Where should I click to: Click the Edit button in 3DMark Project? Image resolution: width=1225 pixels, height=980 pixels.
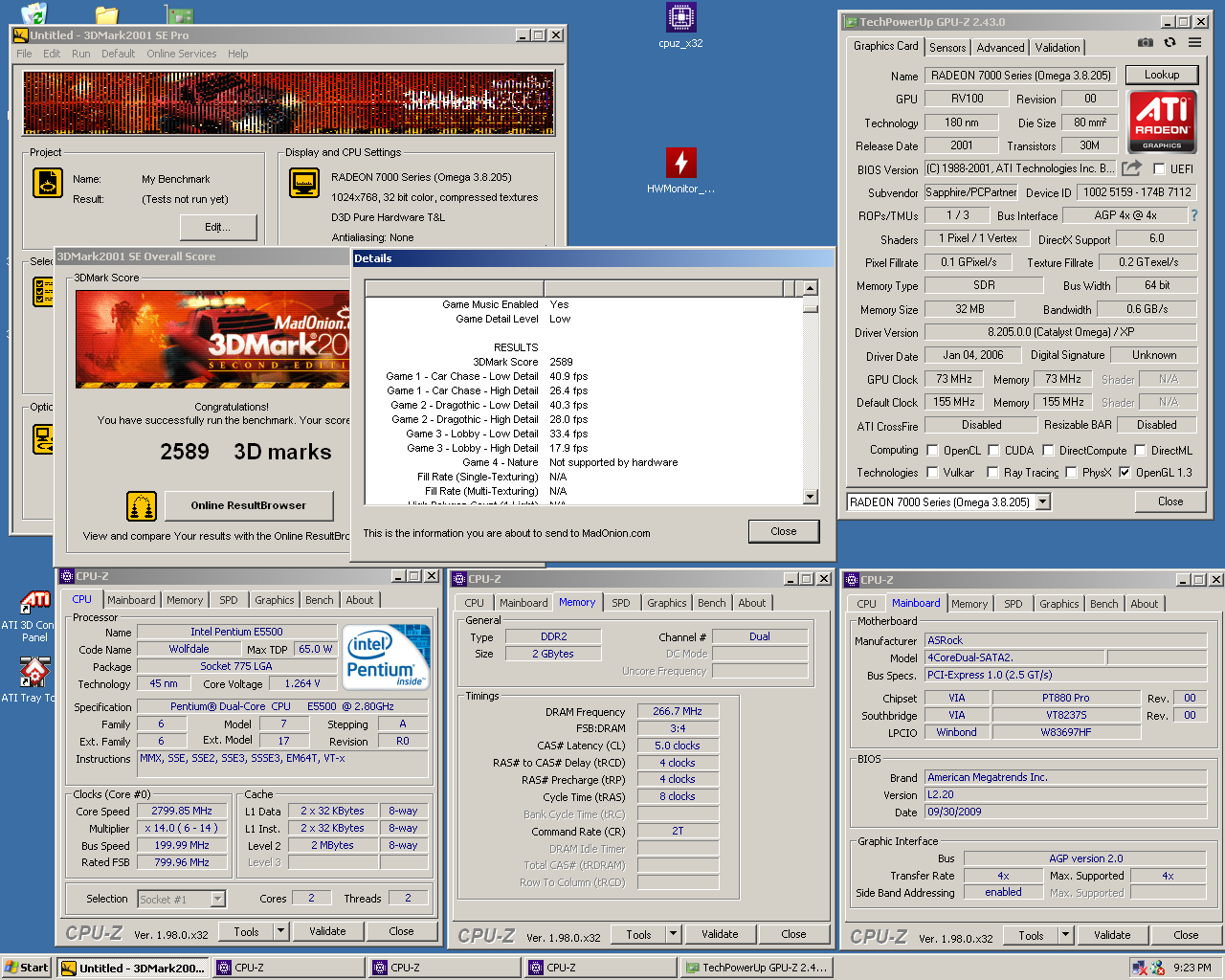click(x=218, y=227)
